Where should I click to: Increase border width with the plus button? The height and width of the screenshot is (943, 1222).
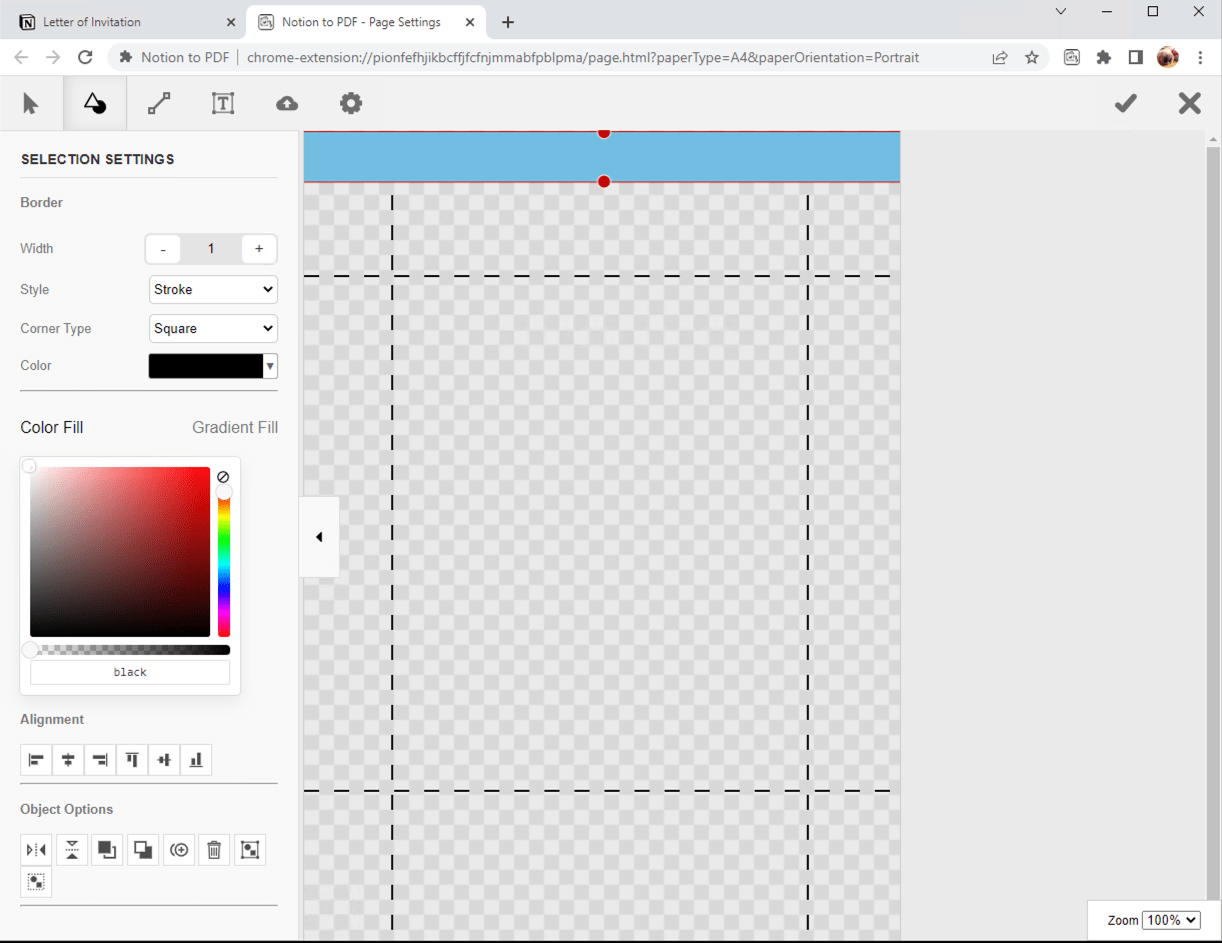259,249
